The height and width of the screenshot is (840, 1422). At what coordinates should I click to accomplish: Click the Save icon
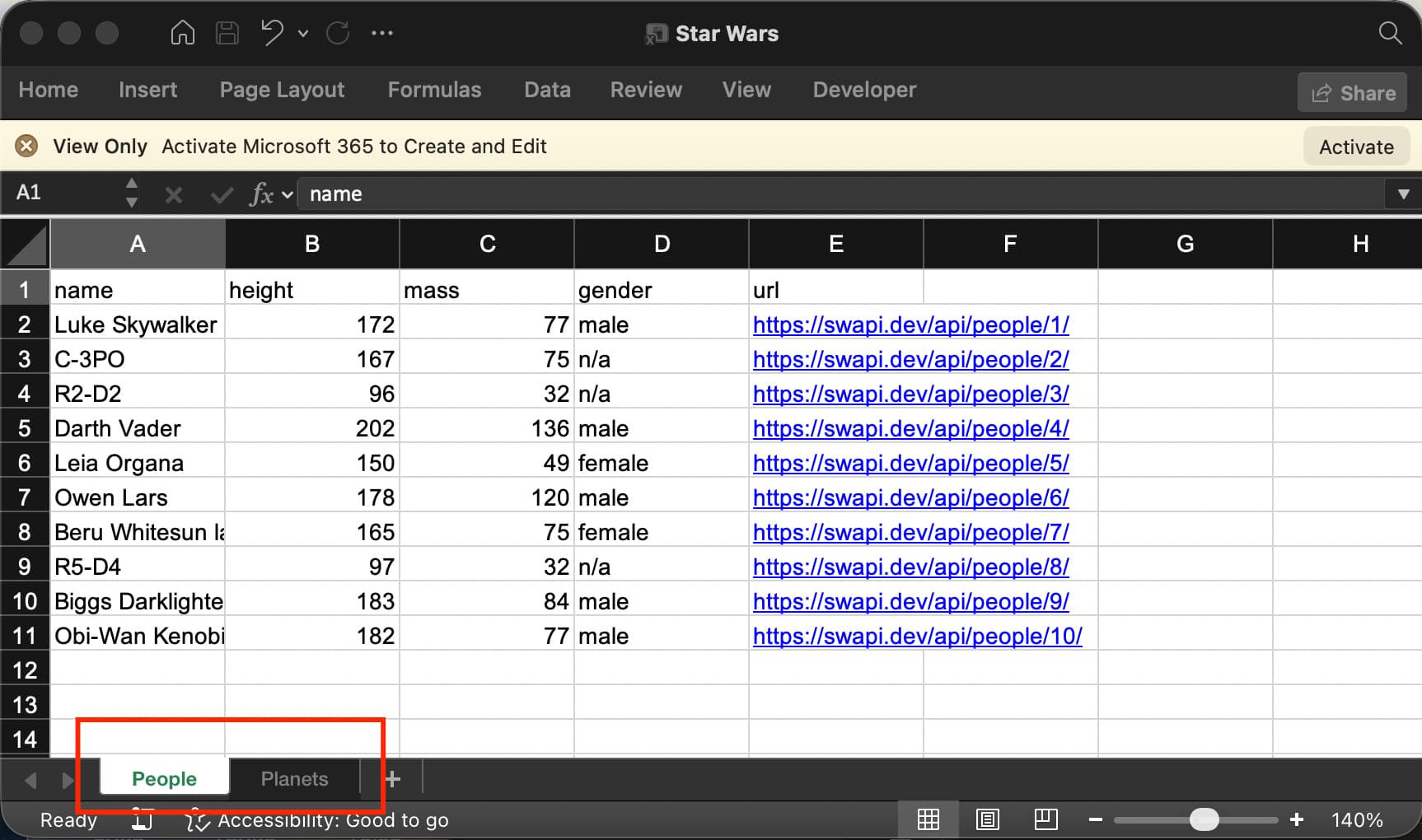point(227,33)
